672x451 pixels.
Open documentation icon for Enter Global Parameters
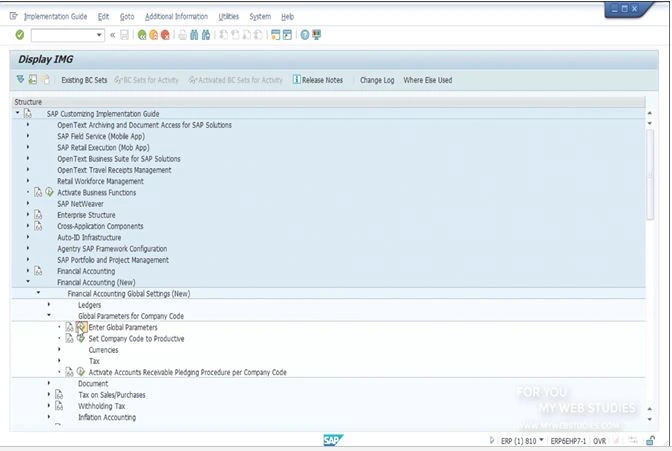point(69,328)
